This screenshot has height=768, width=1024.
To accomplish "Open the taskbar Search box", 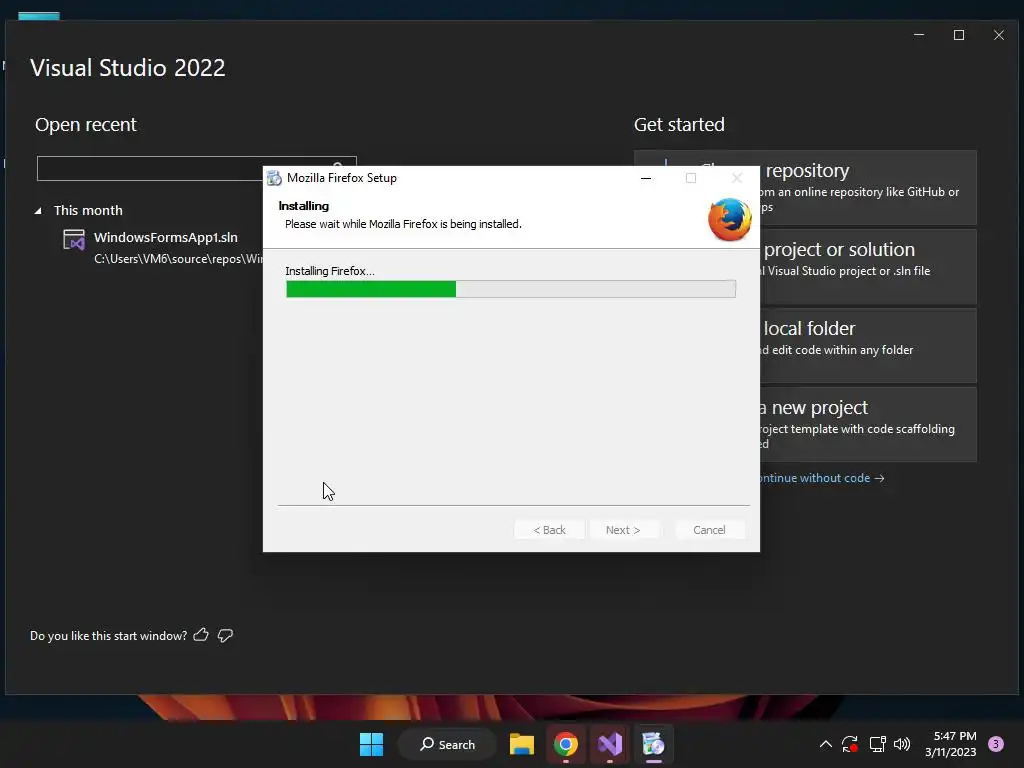I will click(x=447, y=744).
